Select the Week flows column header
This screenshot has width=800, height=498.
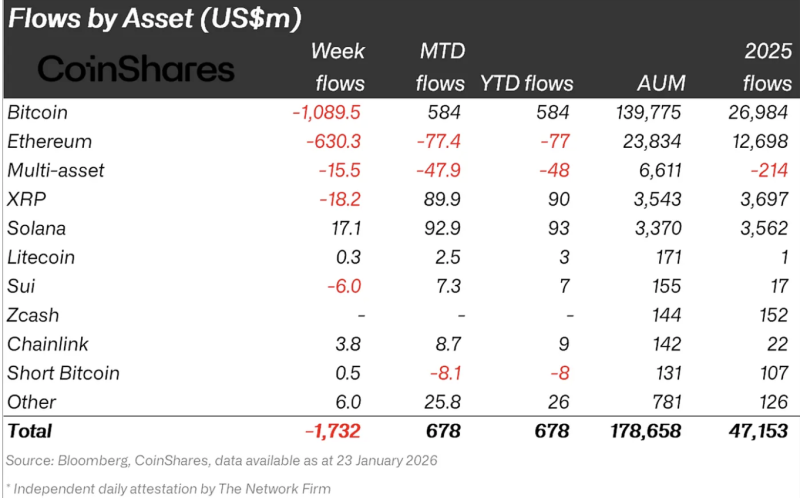tap(339, 67)
